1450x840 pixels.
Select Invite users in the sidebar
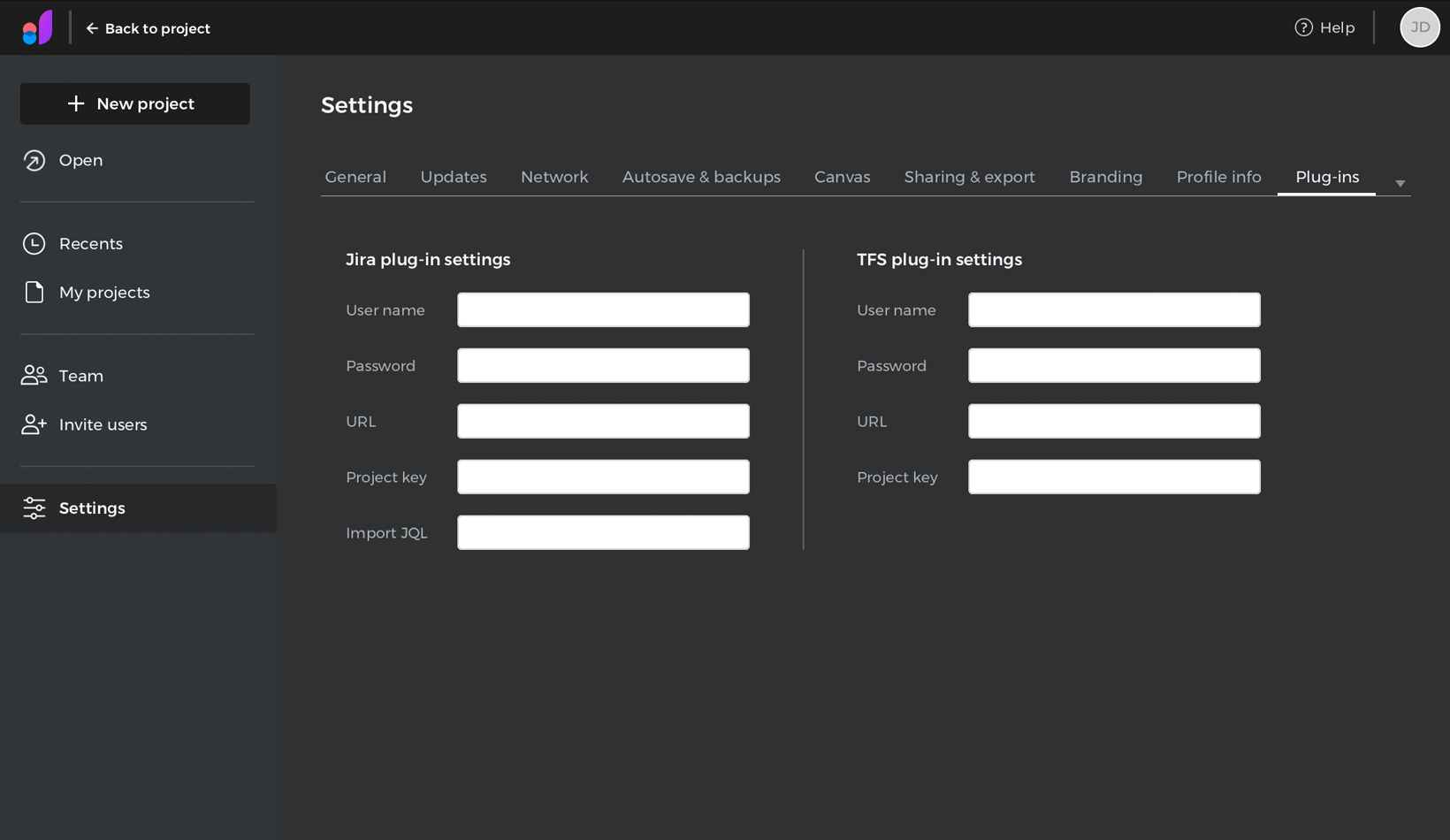[x=103, y=424]
